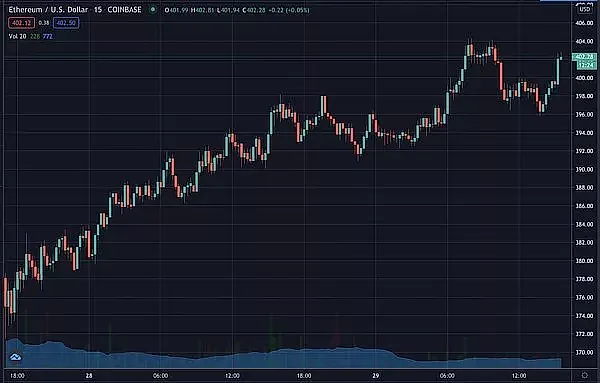Click the date marker 29 on time axis

[x=375, y=376]
